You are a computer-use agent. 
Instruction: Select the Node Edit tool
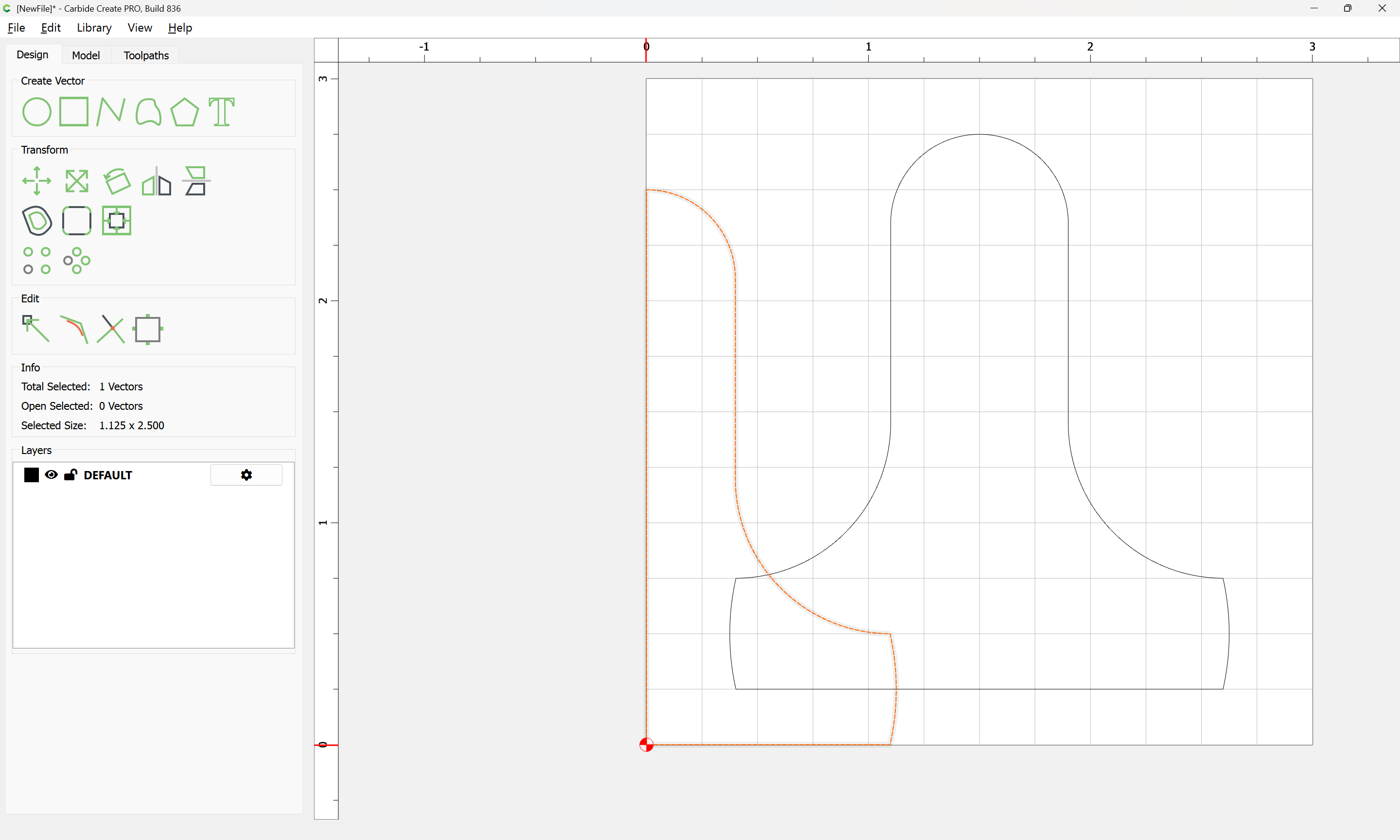coord(35,329)
